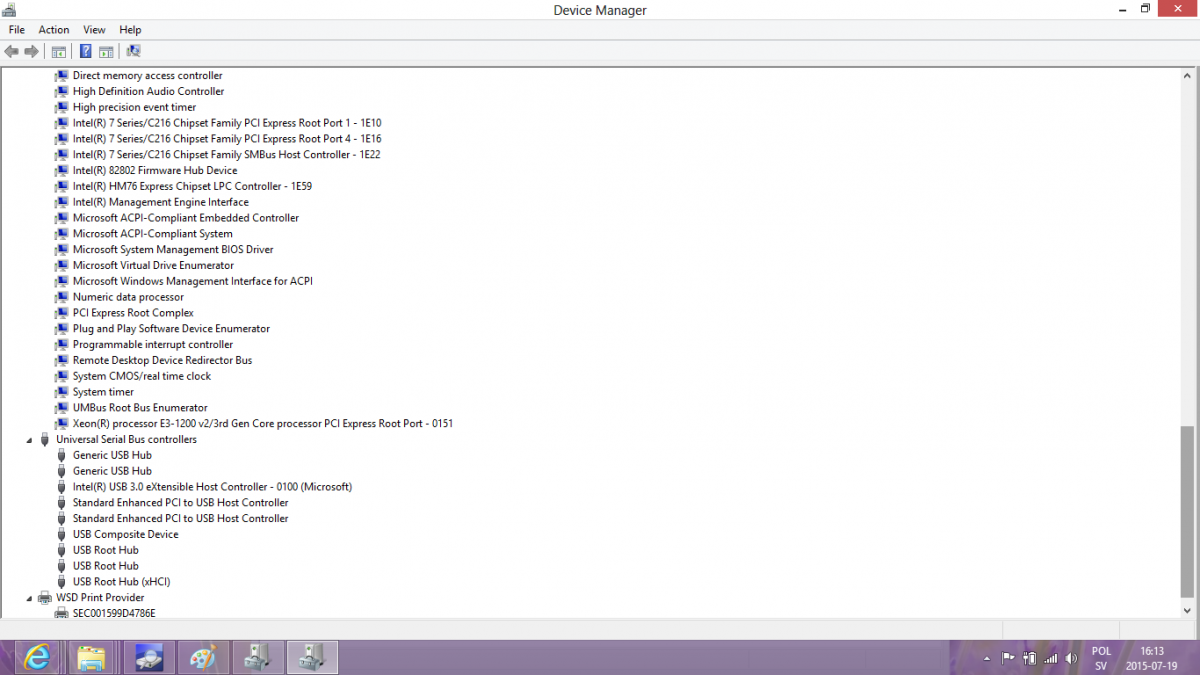Select Remote Desktop Device Redirector Bus
Screen dimensions: 1200x675
pos(162,360)
